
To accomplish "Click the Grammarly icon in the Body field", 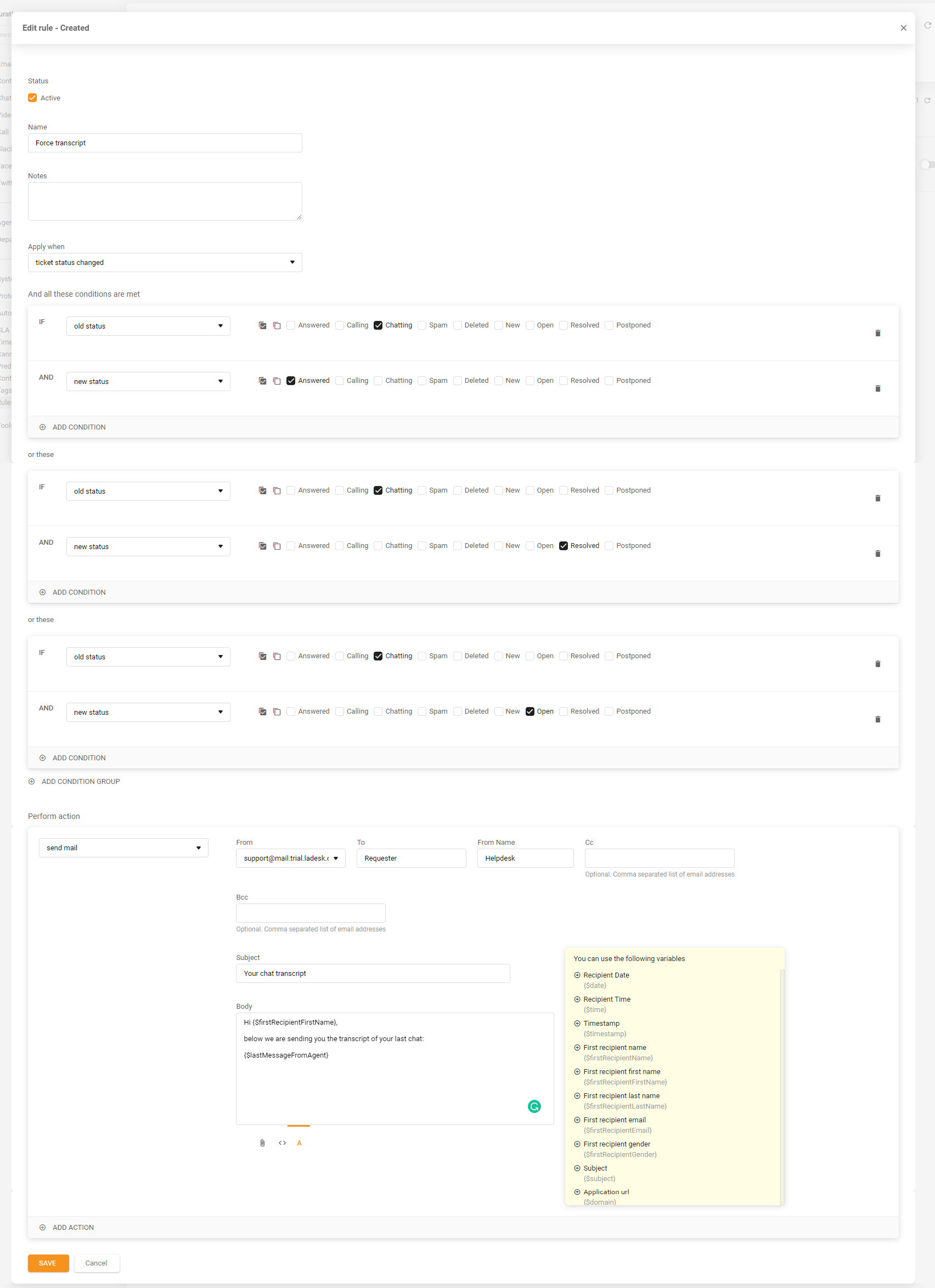I will [x=534, y=1106].
